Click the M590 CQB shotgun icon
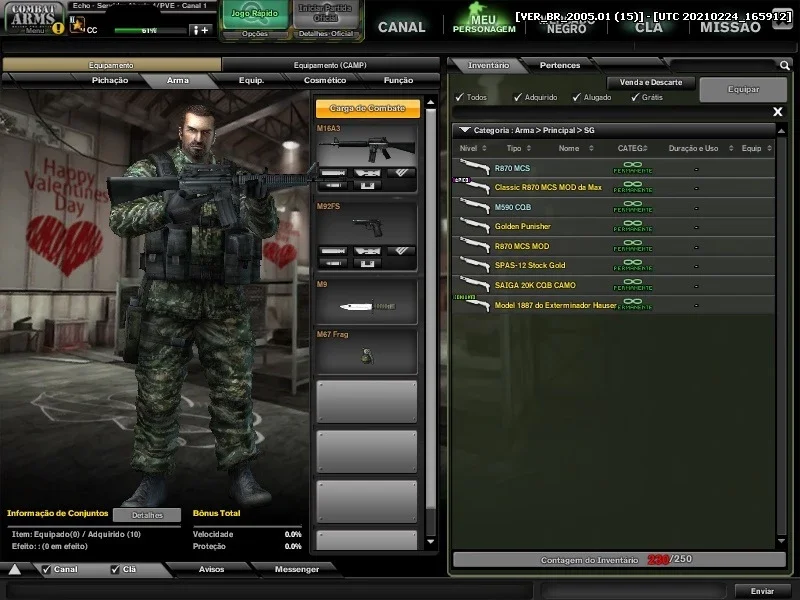This screenshot has width=800, height=600. tap(474, 206)
